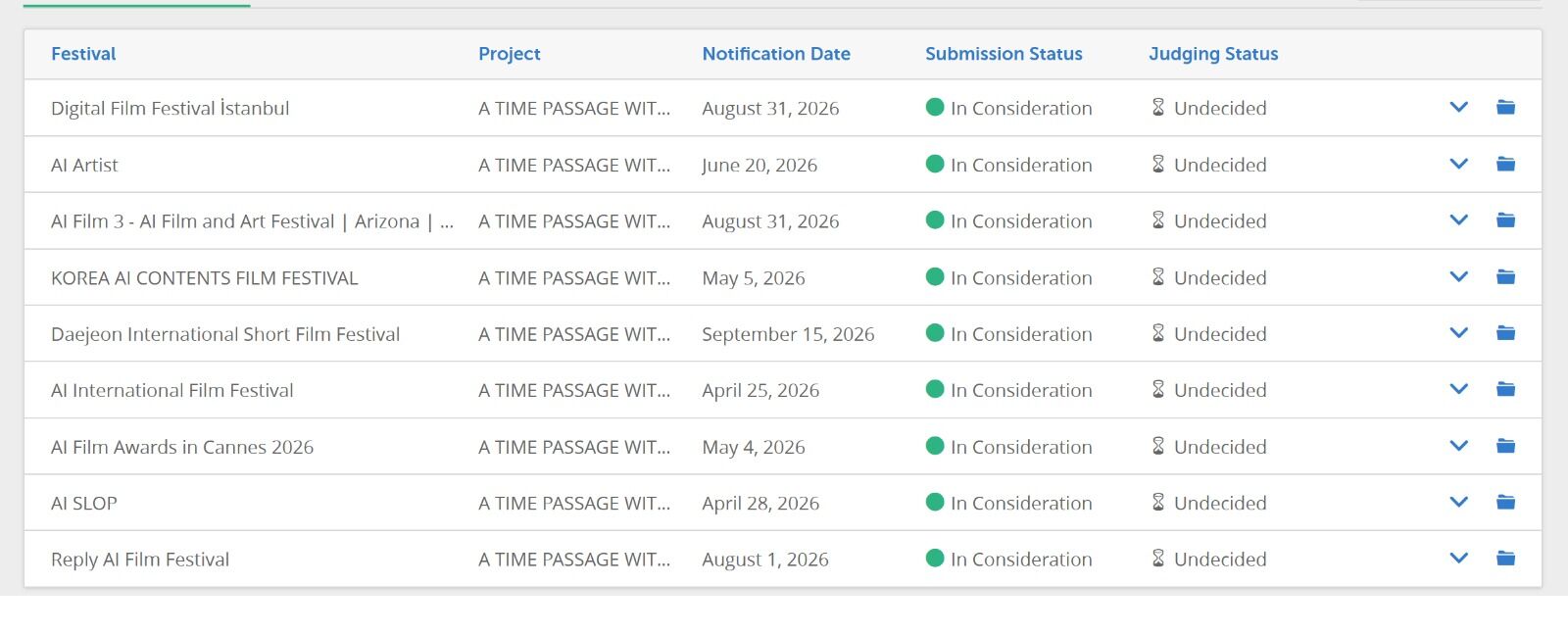Expand AI Film 3 Arizona row chevron

point(1458,220)
